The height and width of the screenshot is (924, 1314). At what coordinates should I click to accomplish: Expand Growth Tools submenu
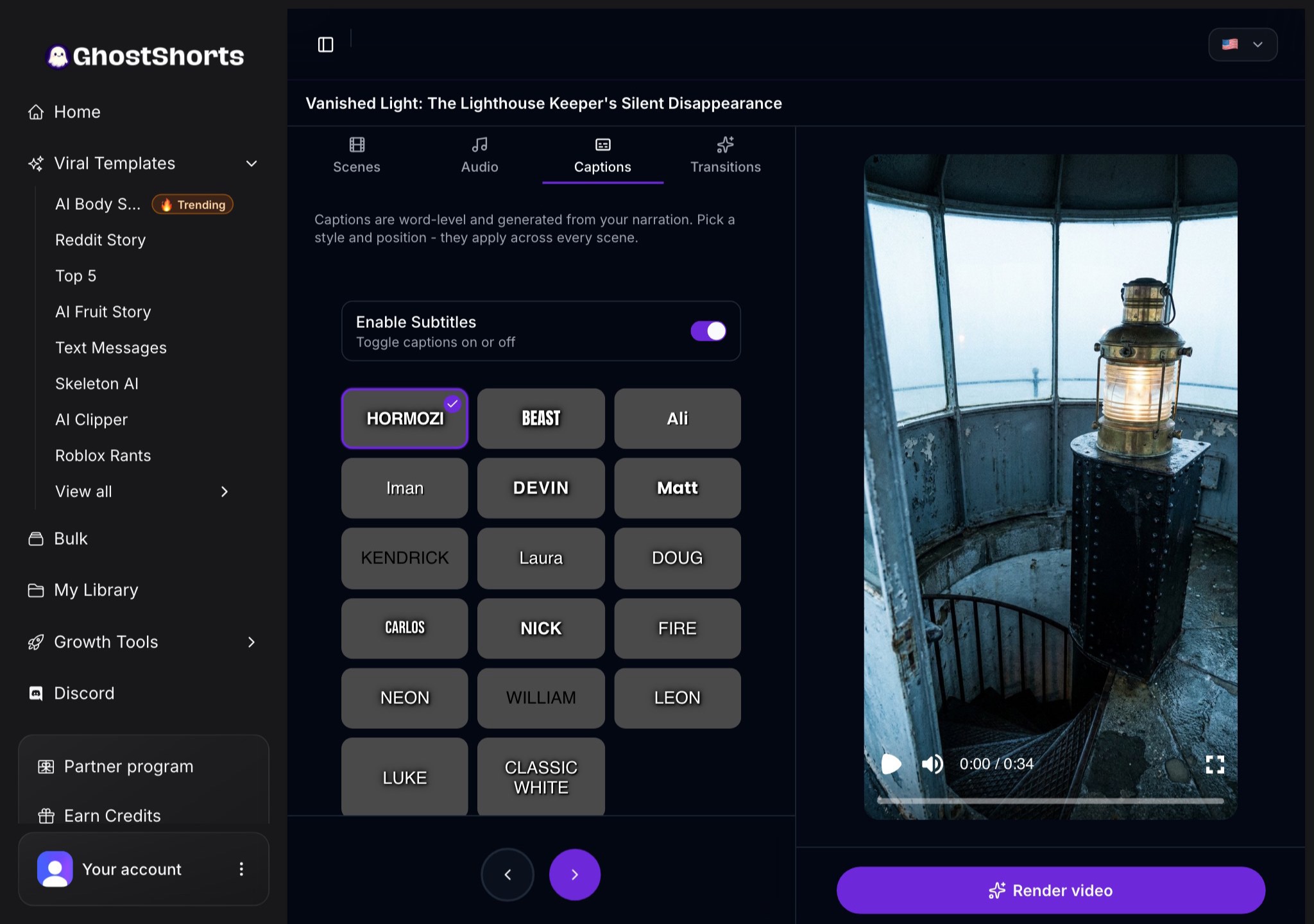point(252,642)
